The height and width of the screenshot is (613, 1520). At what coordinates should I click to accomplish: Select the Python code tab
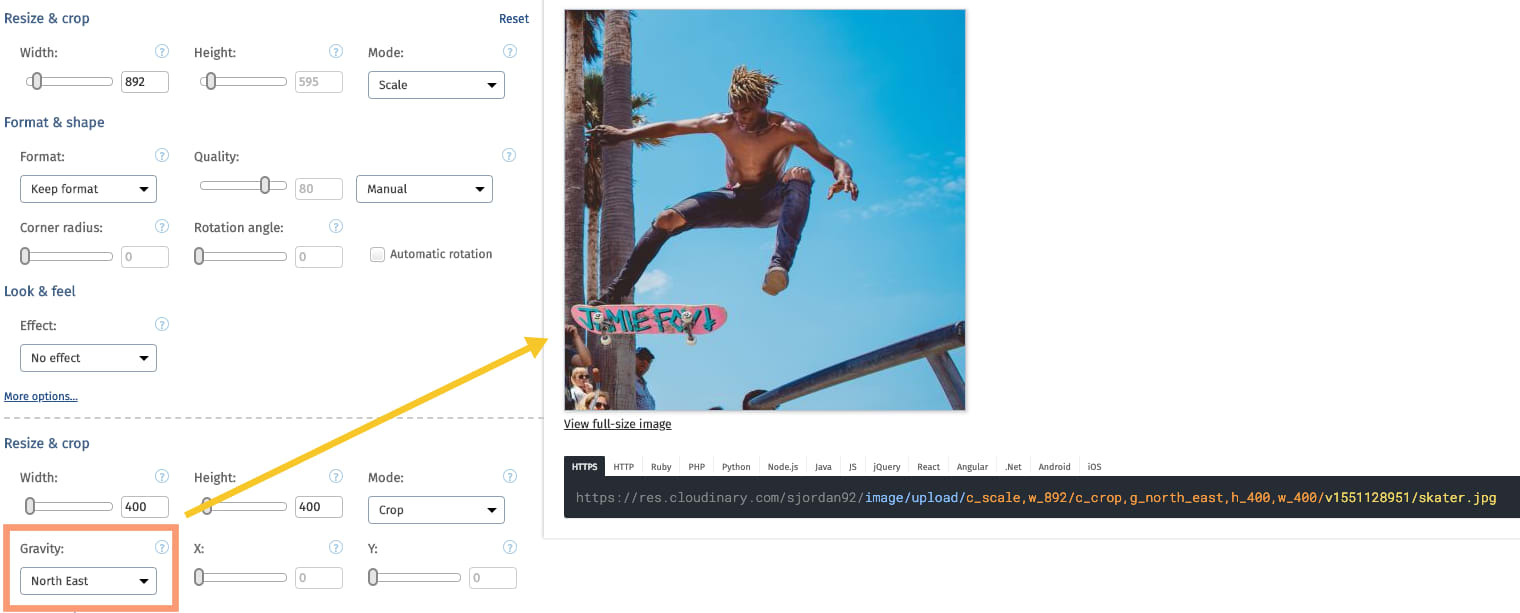736,467
